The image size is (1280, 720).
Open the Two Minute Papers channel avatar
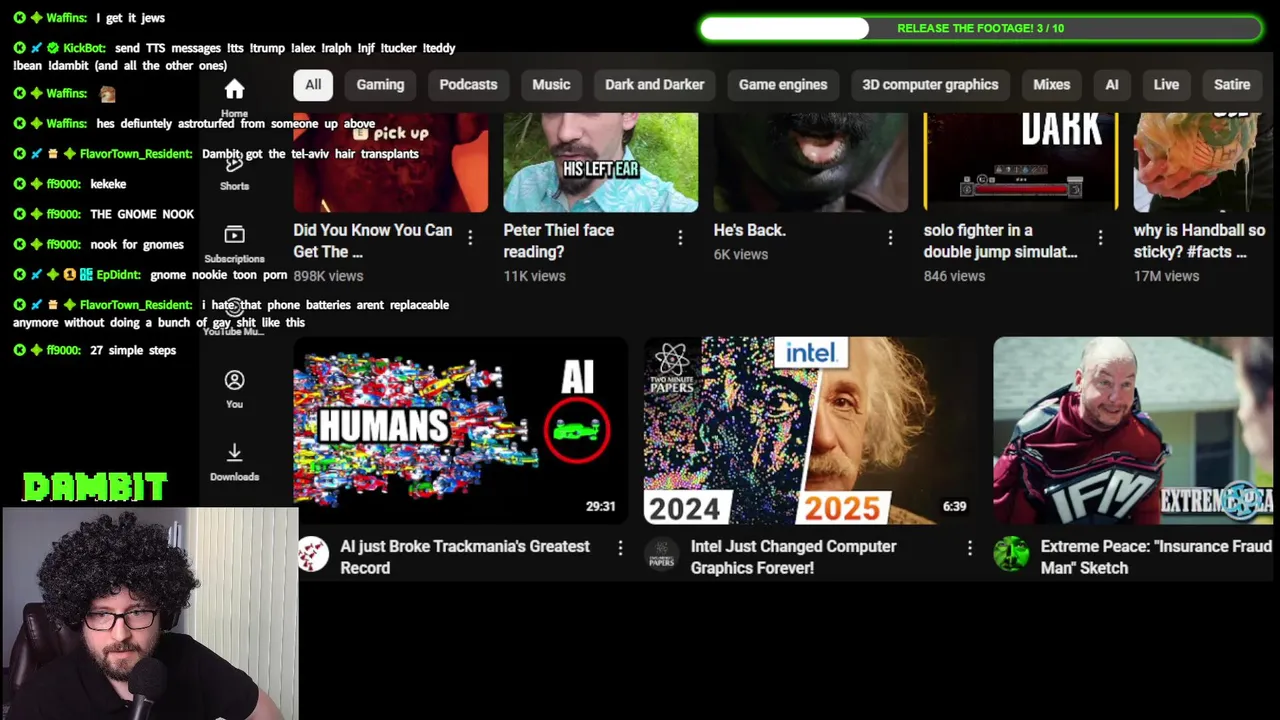tap(662, 554)
